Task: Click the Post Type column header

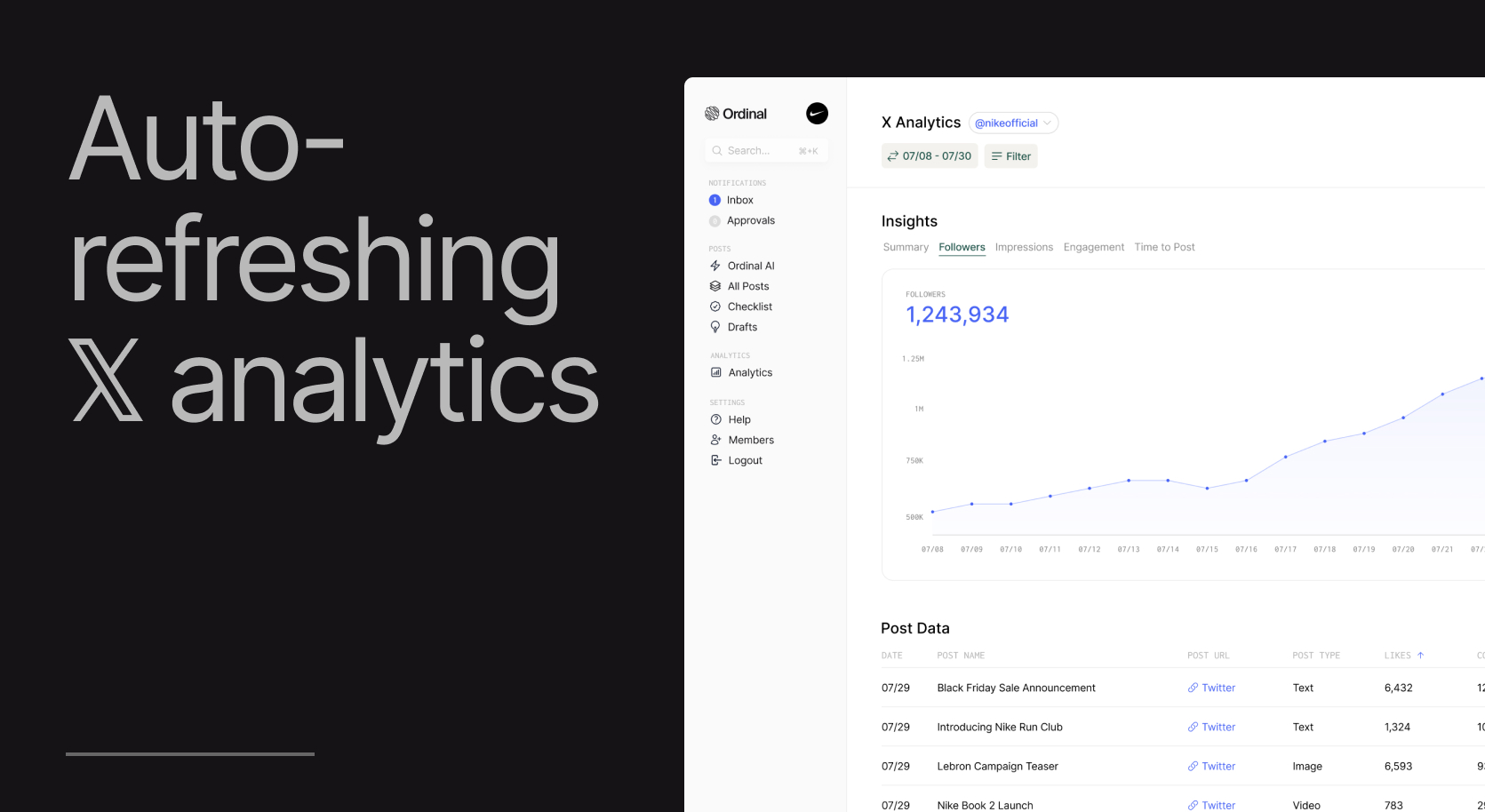Action: (x=1316, y=656)
